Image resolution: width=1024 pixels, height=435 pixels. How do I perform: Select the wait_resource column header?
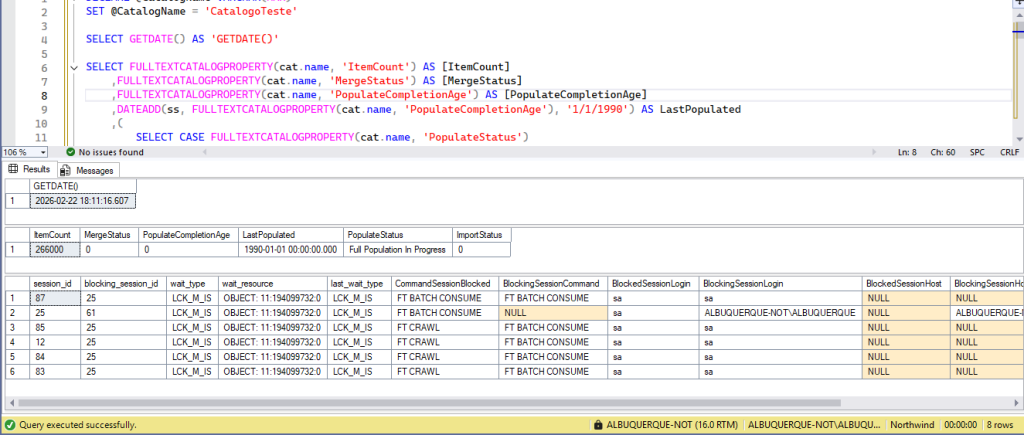[x=248, y=283]
